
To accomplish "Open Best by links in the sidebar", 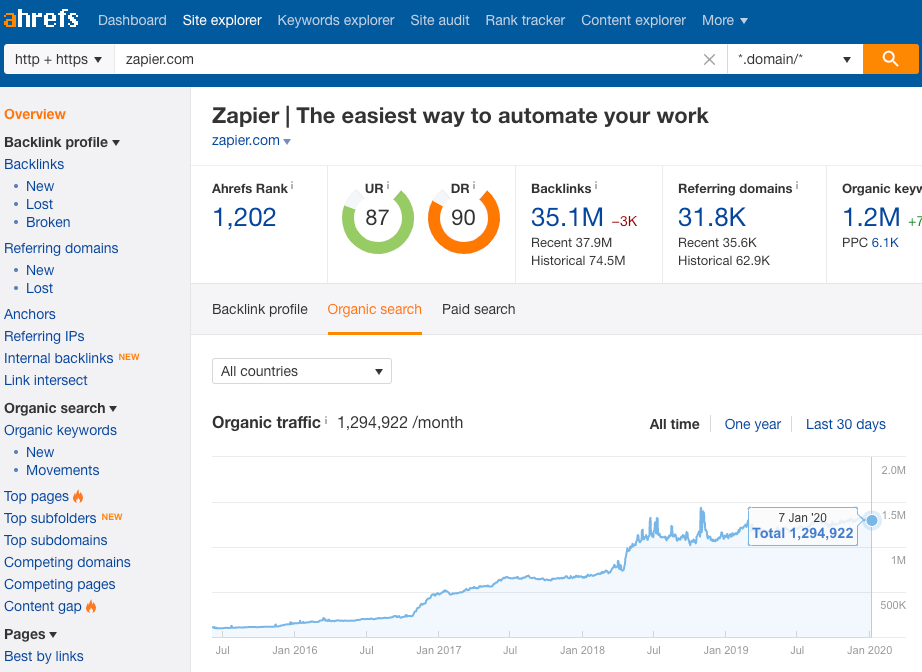I will [46, 656].
